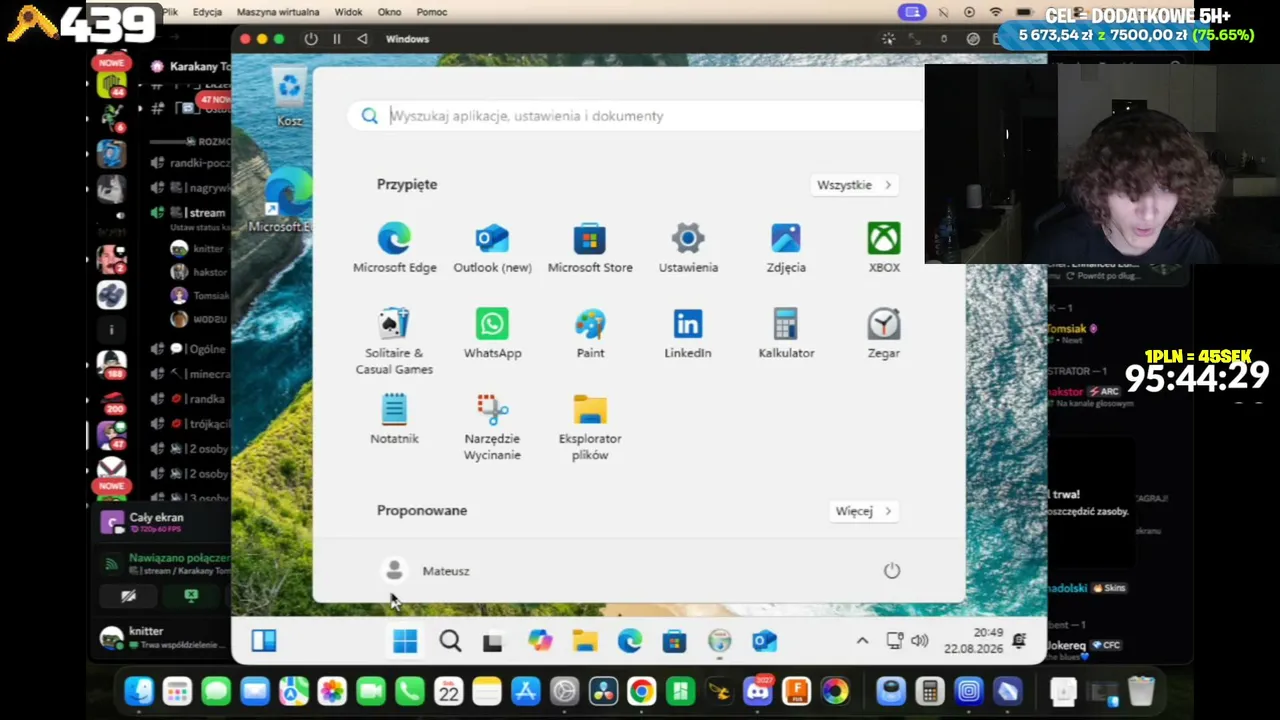Launch WhatsApp from pinned apps
Screen dimensions: 1280x720
point(492,333)
